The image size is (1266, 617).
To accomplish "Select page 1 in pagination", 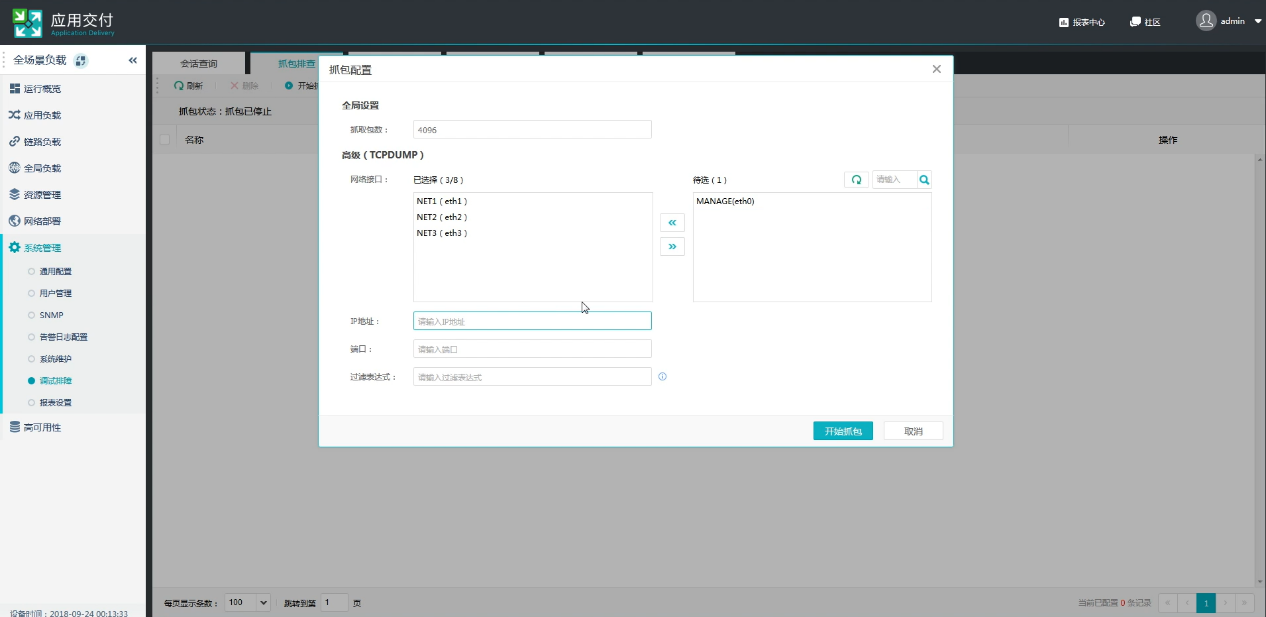I will click(x=1207, y=603).
